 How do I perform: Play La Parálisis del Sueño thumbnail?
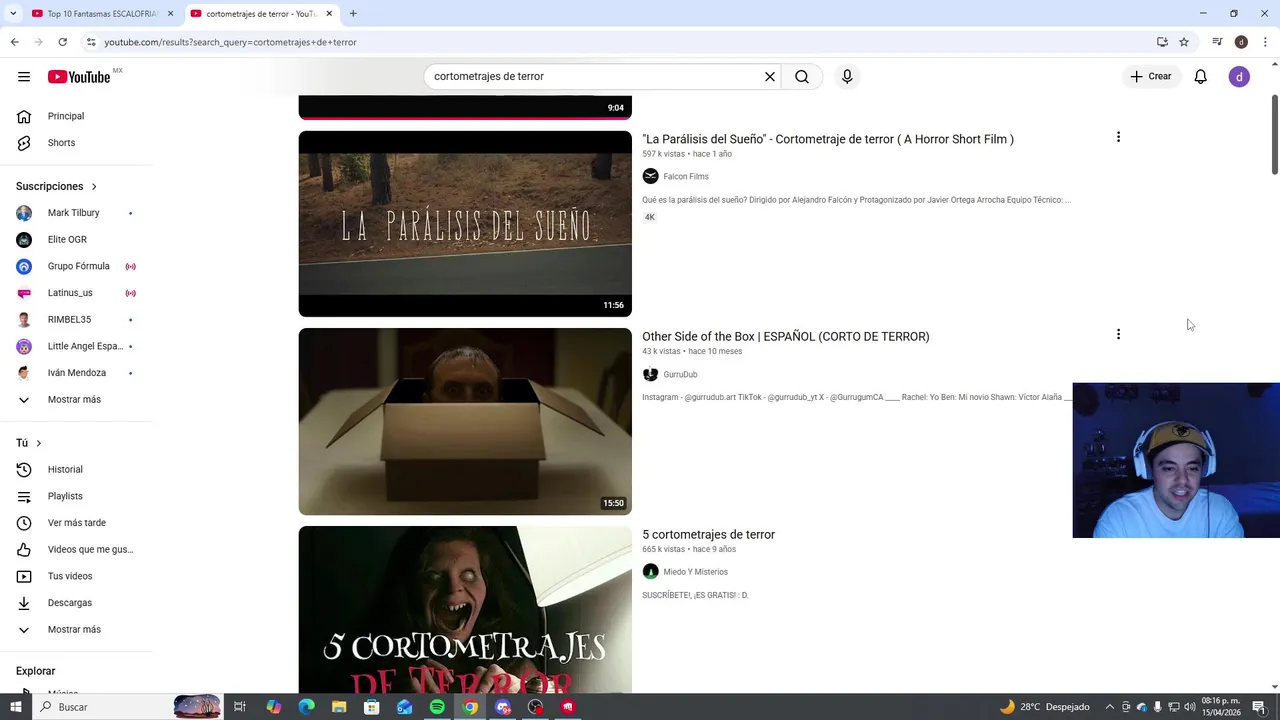pos(465,224)
